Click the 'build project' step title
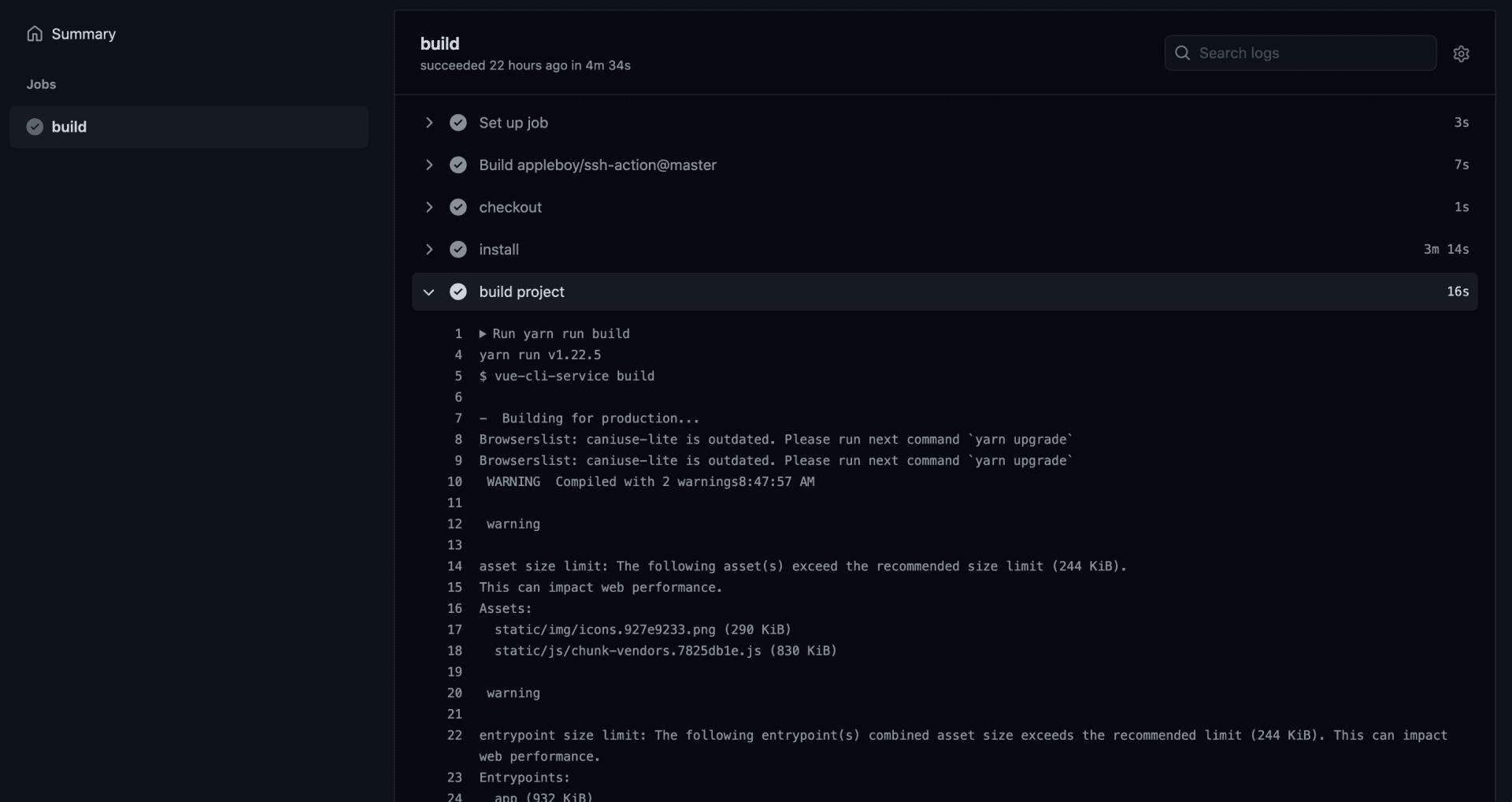Viewport: 1512px width, 802px height. (521, 292)
